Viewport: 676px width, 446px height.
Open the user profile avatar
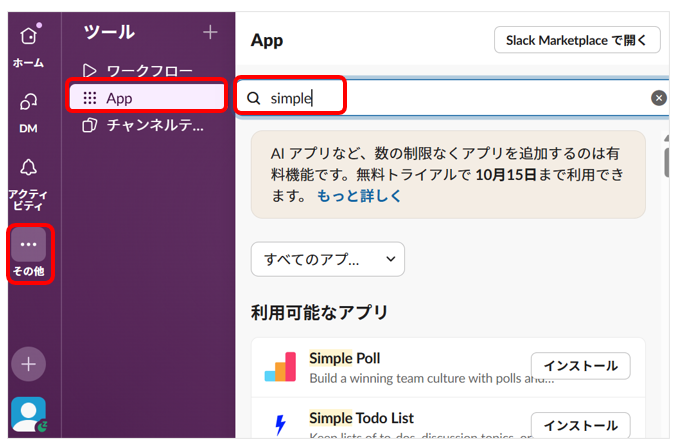[29, 414]
